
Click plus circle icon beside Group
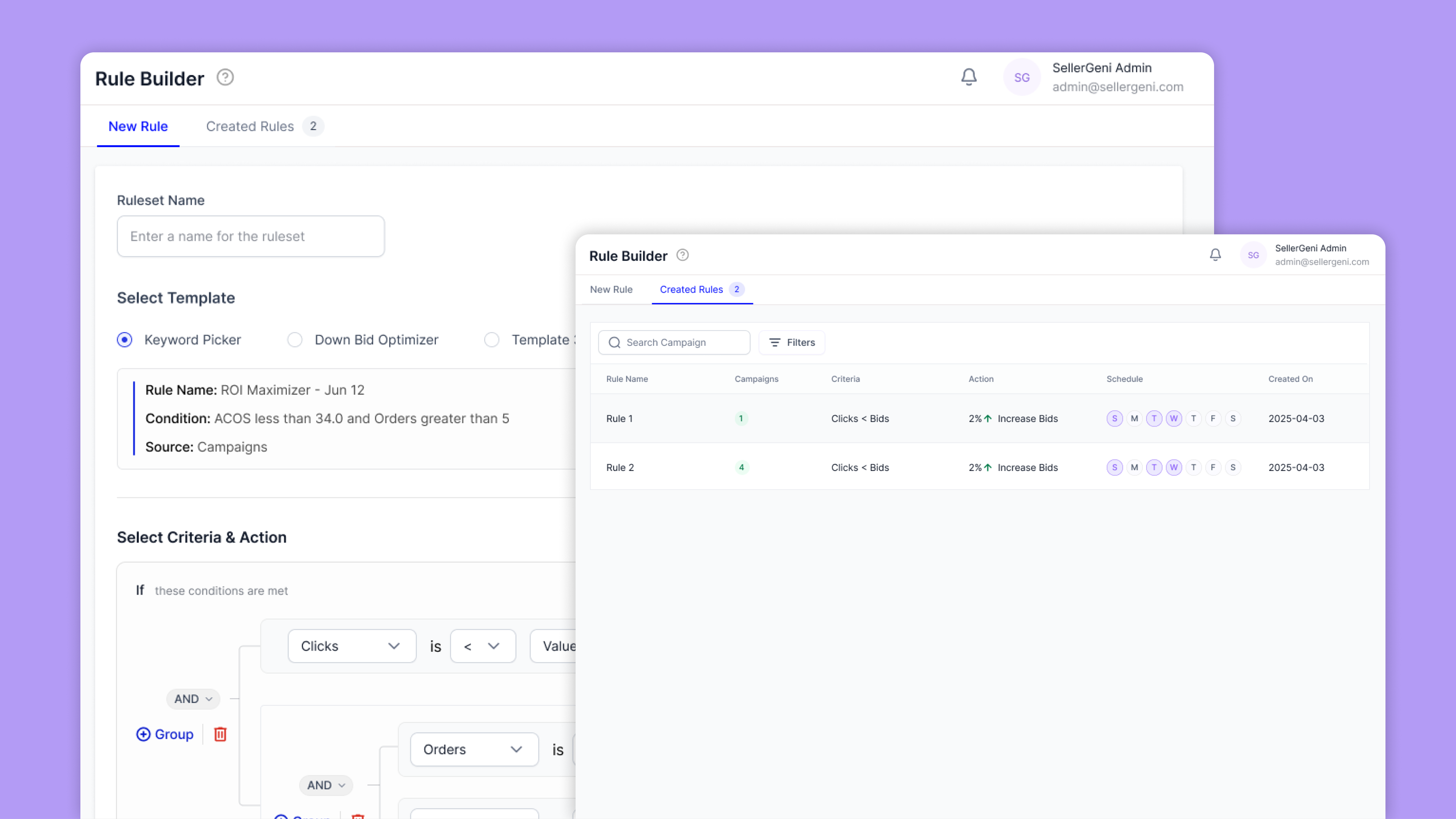[144, 734]
